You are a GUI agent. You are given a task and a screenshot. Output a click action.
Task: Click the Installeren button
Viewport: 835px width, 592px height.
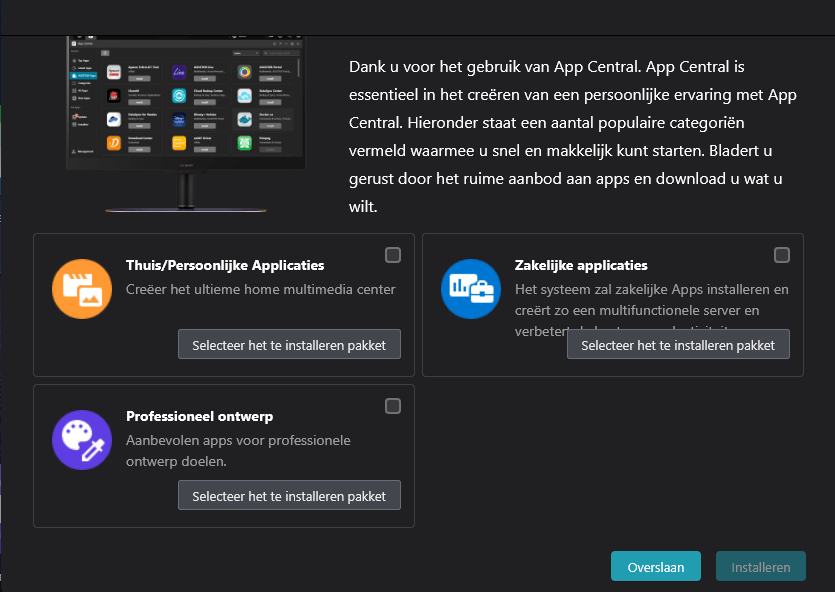(760, 566)
